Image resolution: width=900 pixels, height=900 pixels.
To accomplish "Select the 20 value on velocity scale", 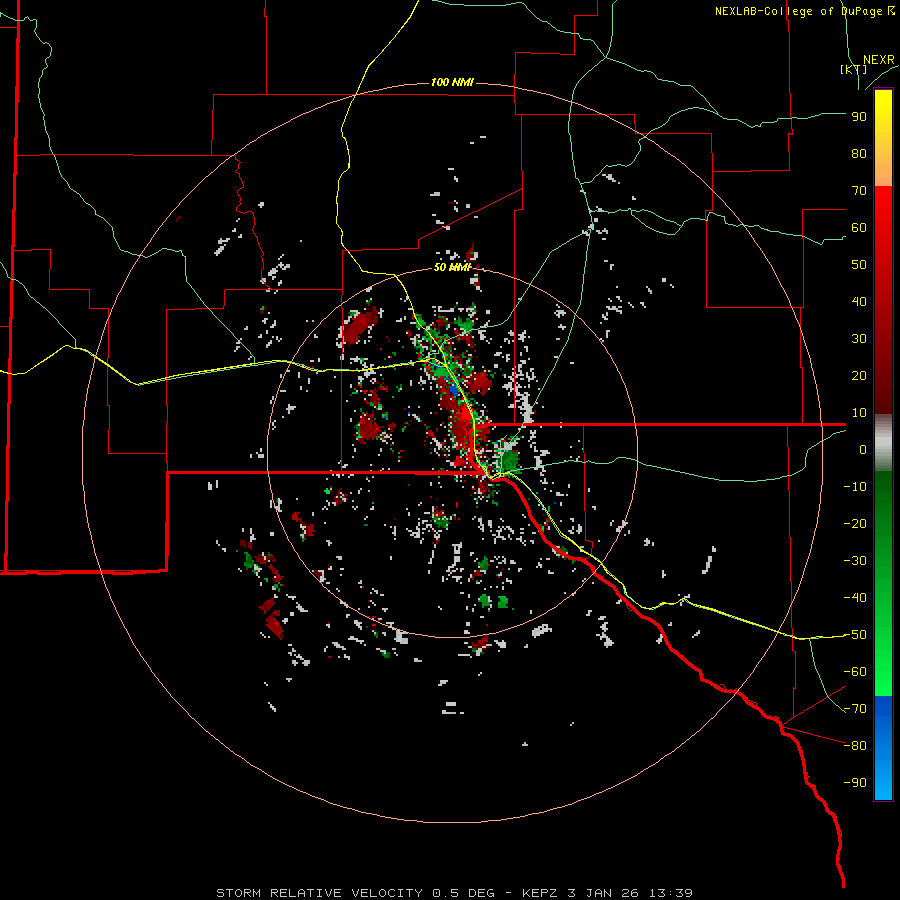I will (x=859, y=375).
